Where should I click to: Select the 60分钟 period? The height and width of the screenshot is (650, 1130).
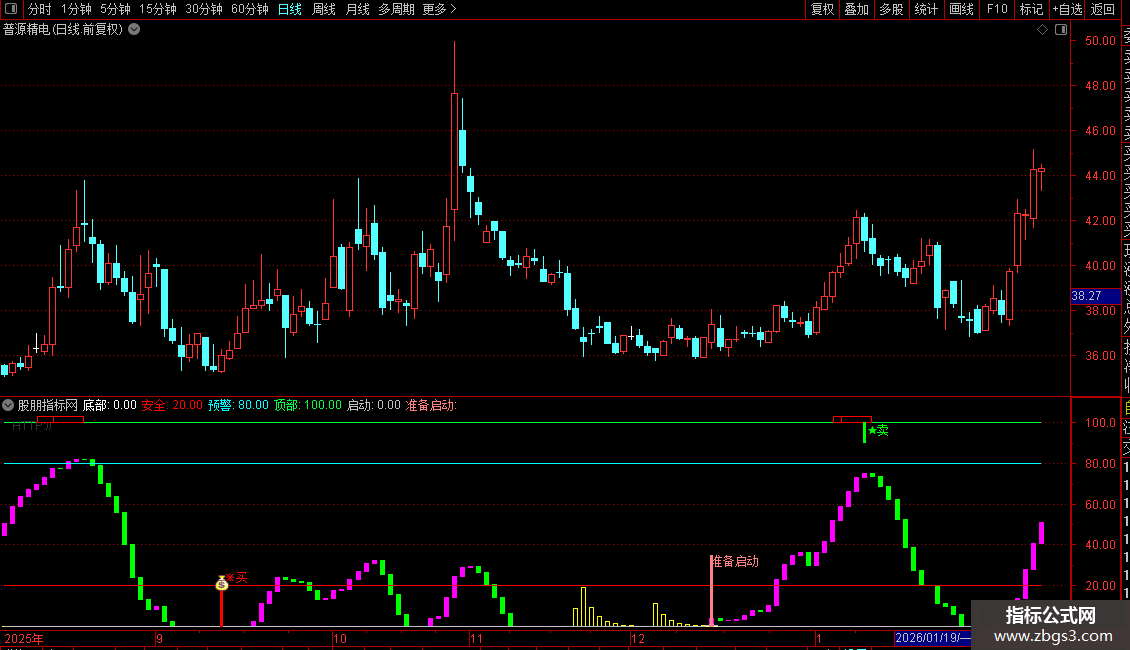(x=249, y=9)
